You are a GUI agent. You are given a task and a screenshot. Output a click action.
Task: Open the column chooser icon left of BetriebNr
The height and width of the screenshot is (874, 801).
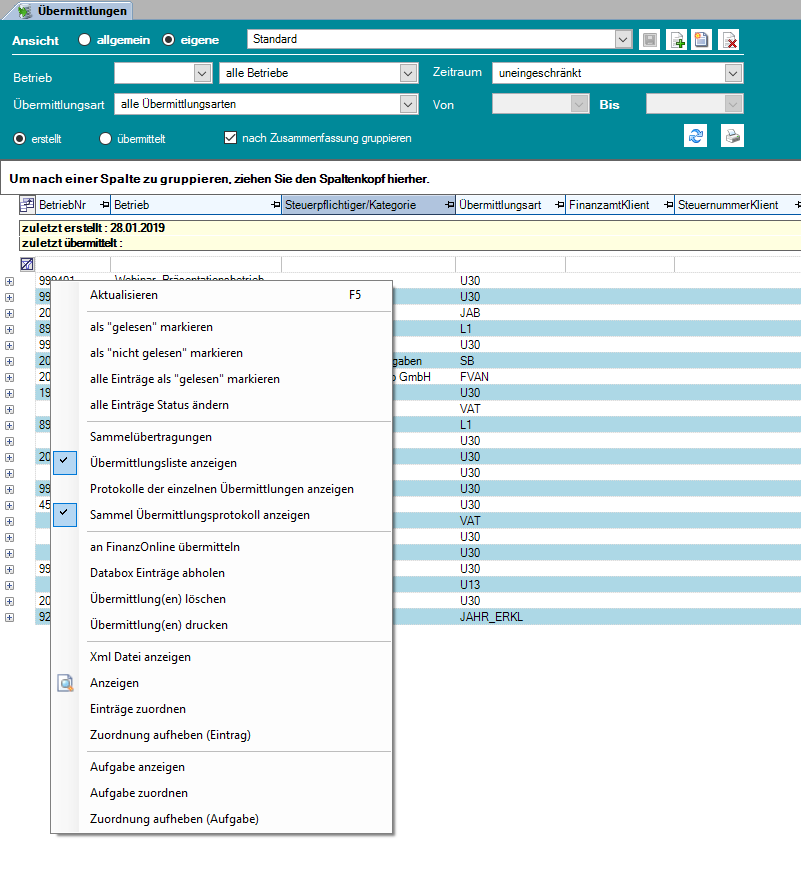(x=27, y=205)
